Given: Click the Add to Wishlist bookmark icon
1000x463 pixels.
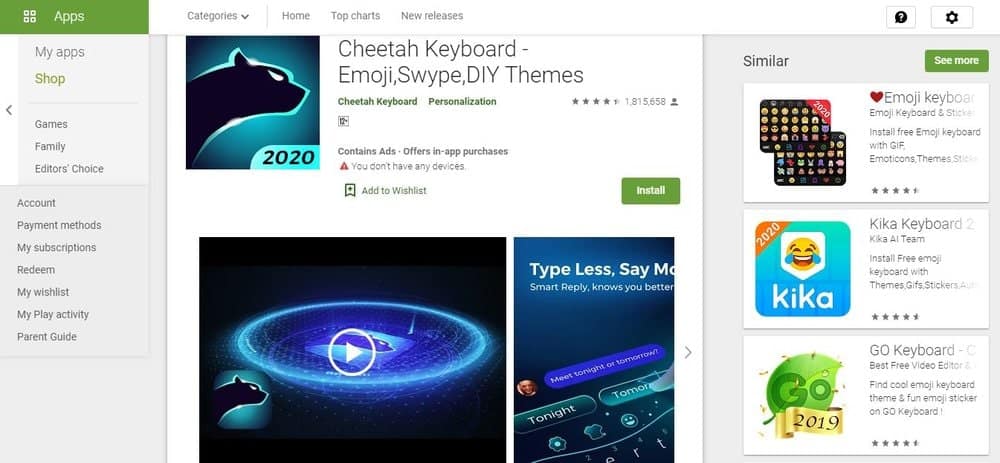Looking at the screenshot, I should [x=349, y=190].
